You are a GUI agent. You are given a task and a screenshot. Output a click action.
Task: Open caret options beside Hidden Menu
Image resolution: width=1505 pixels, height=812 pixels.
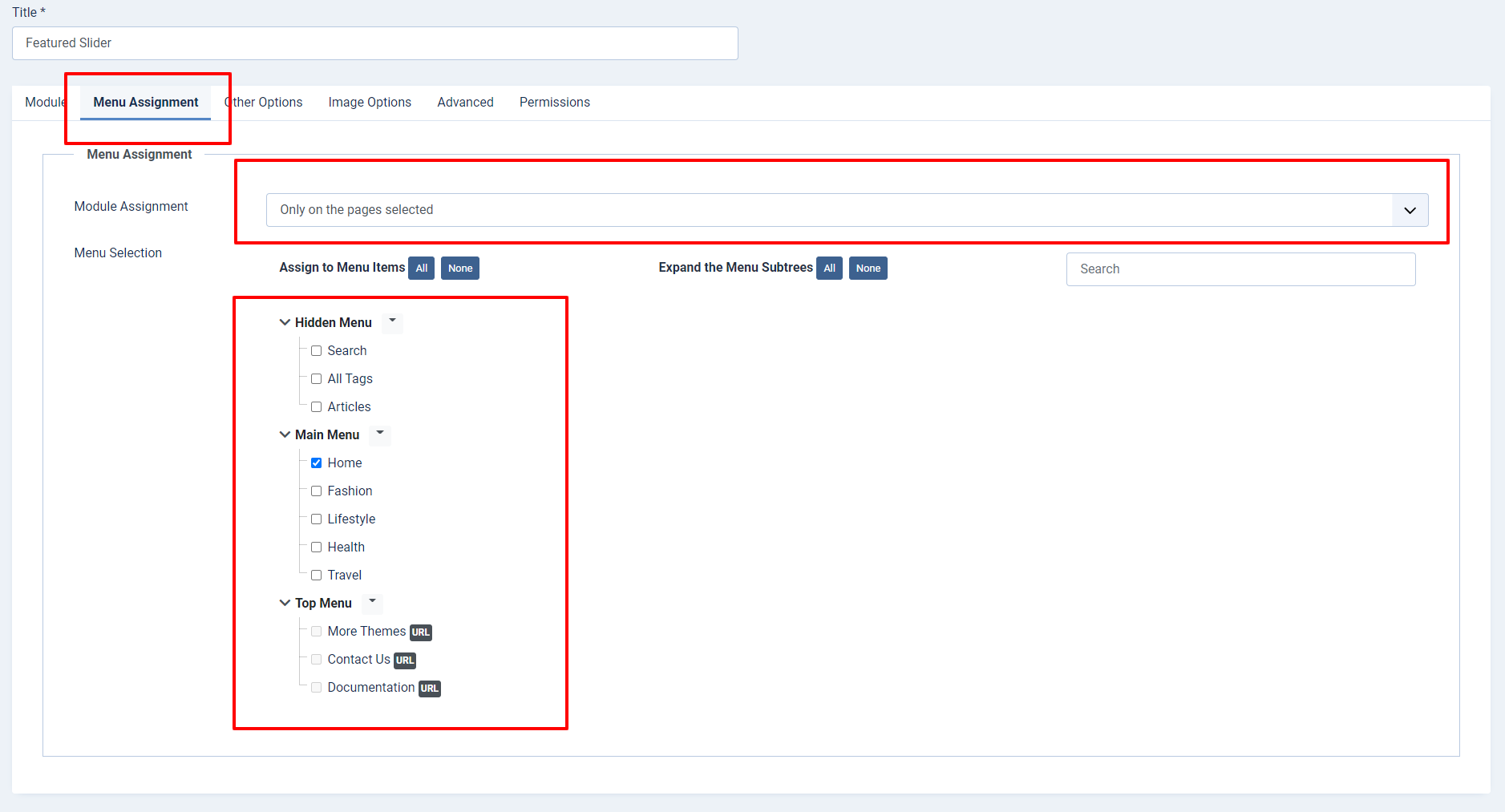(x=392, y=321)
